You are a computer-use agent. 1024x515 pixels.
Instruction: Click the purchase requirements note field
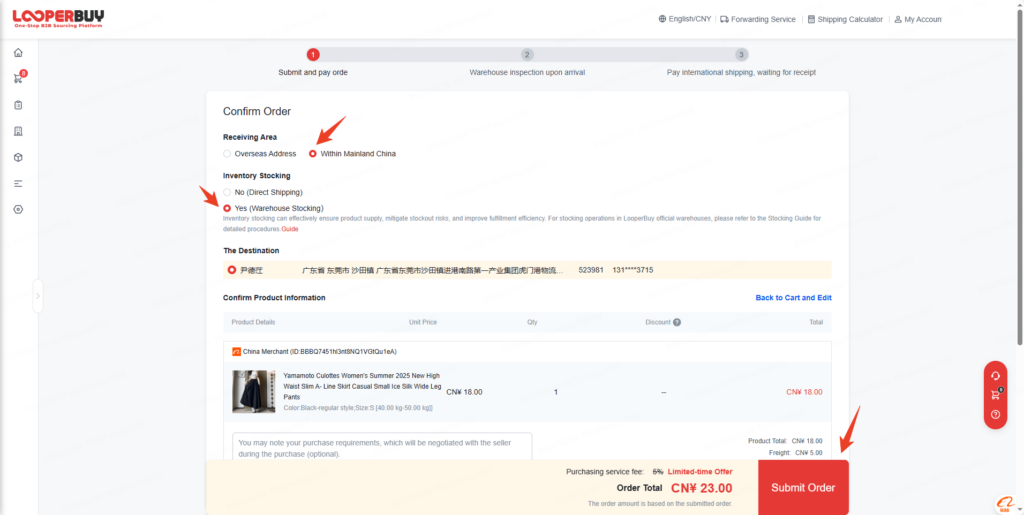382,447
